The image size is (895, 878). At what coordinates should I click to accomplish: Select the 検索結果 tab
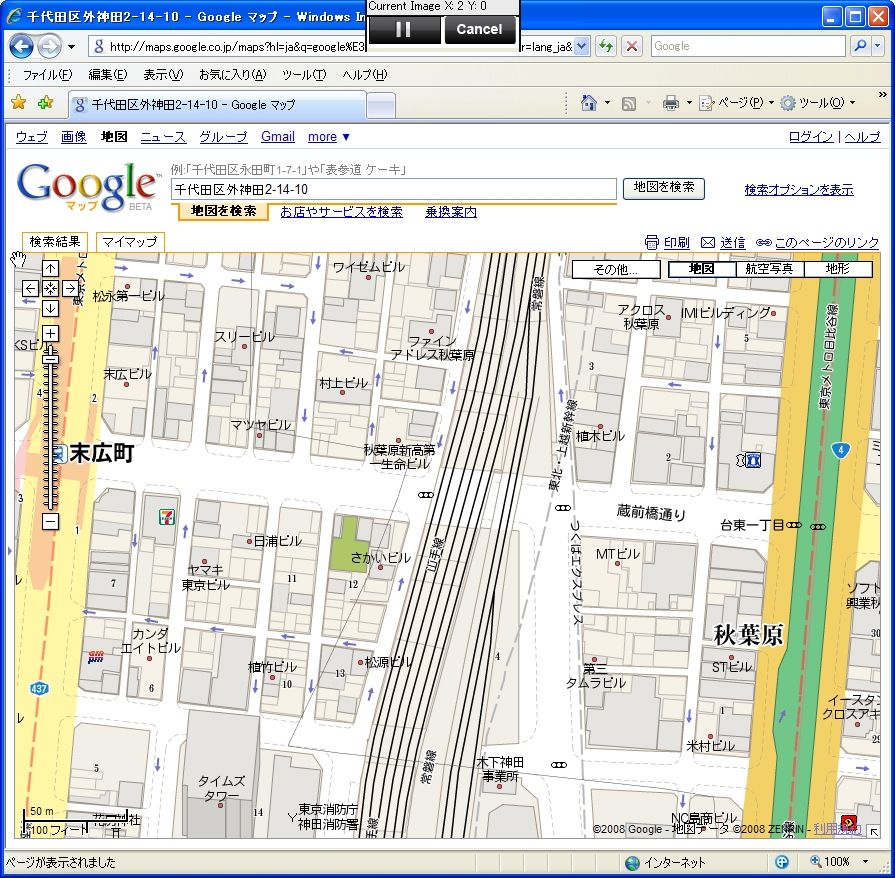point(55,242)
